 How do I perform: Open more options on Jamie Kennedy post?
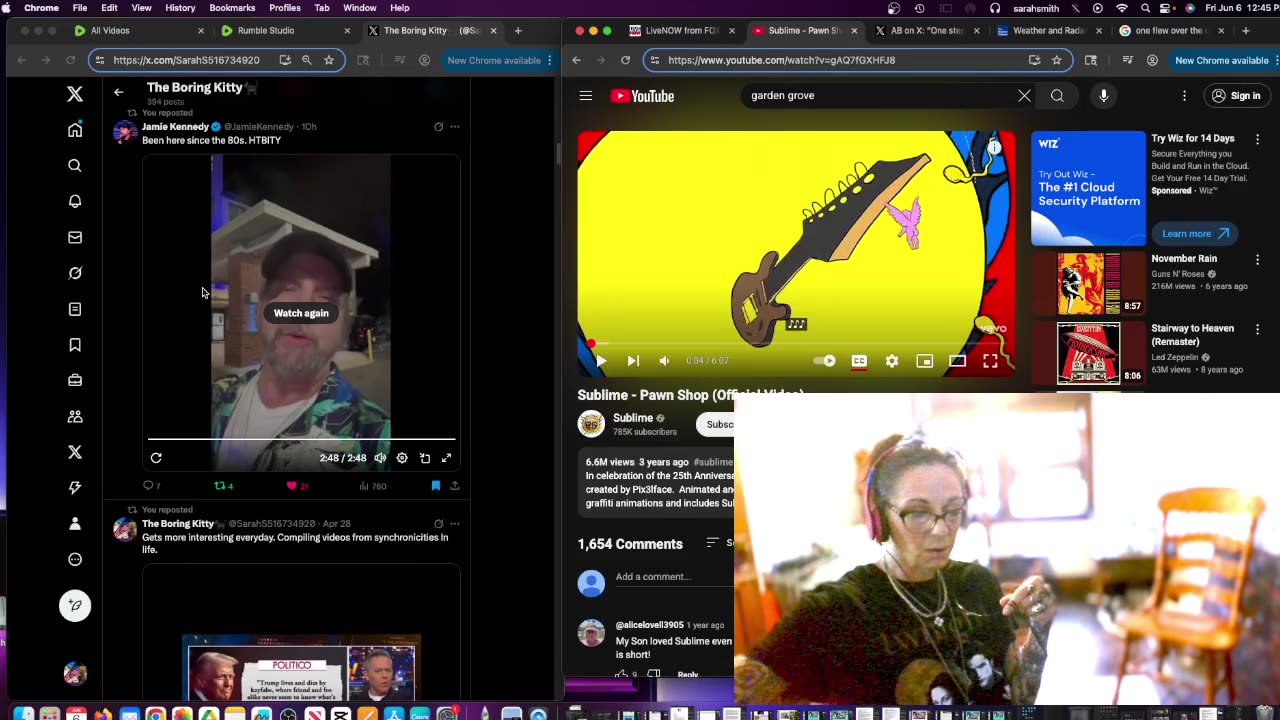455,127
